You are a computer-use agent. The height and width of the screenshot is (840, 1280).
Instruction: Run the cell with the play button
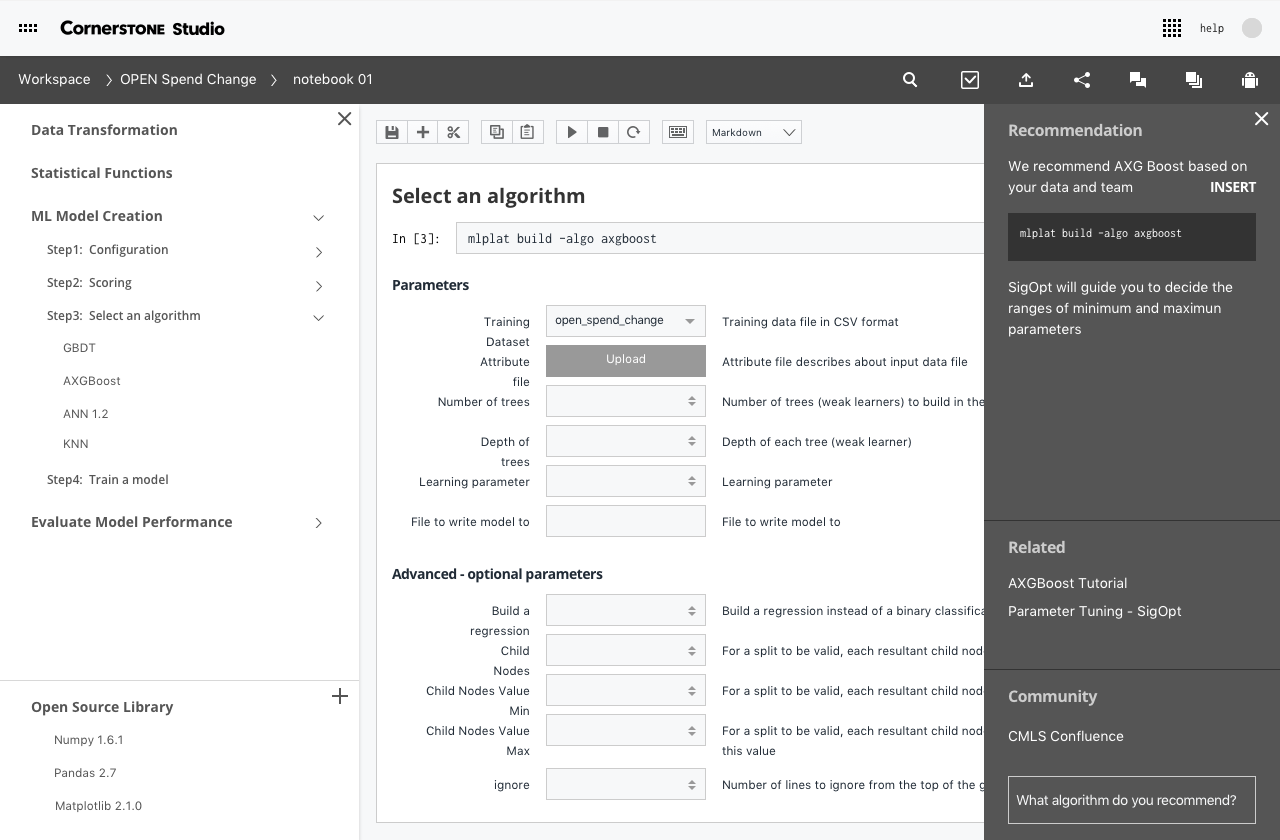click(571, 132)
